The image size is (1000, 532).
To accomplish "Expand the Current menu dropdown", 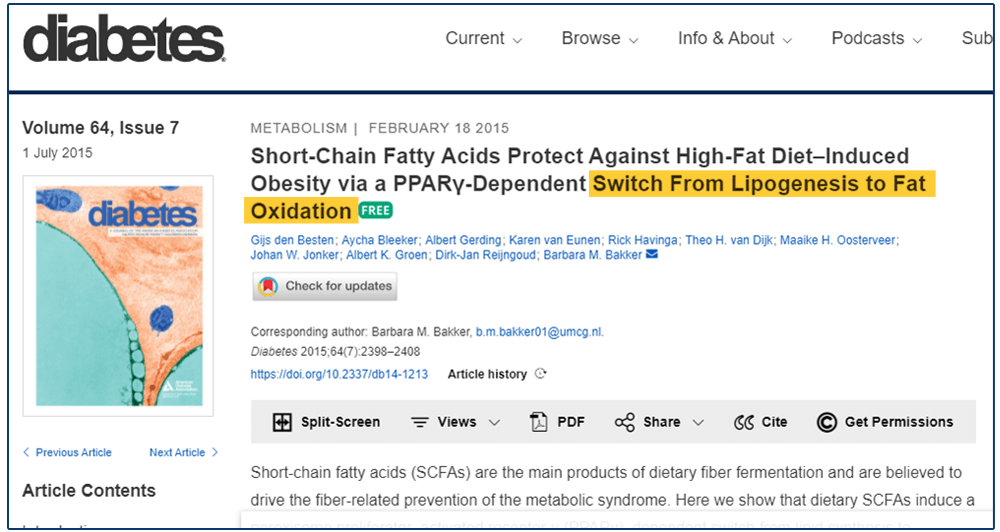I will click(x=484, y=38).
